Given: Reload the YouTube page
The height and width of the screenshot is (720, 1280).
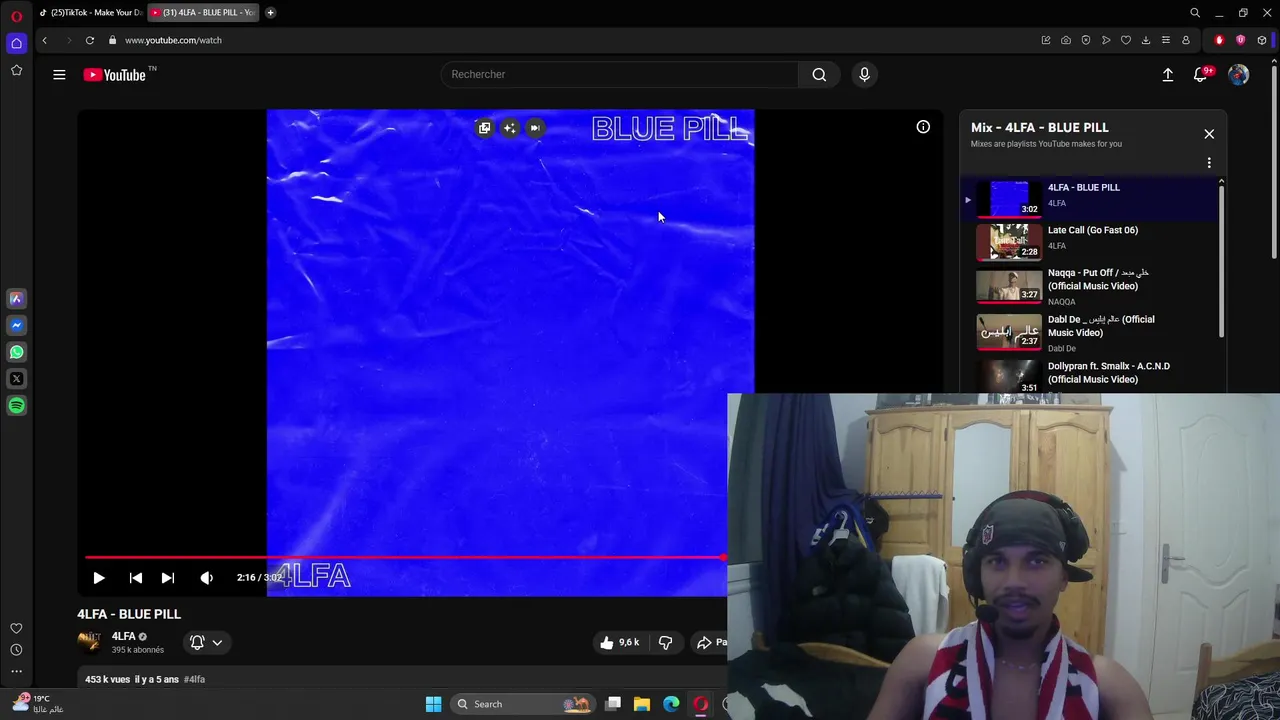Looking at the screenshot, I should pyautogui.click(x=90, y=40).
